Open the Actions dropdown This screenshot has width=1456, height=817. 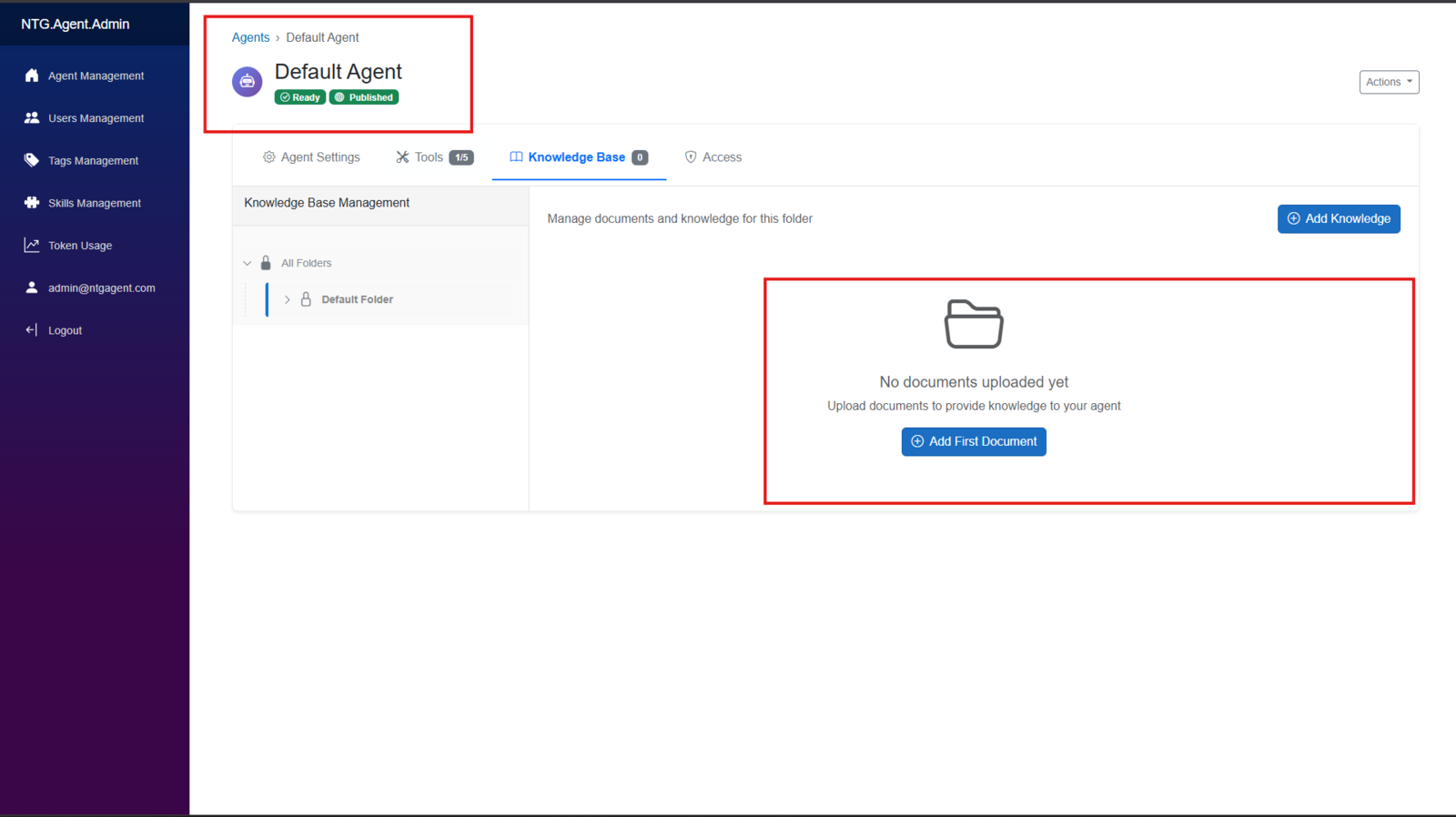(1389, 82)
